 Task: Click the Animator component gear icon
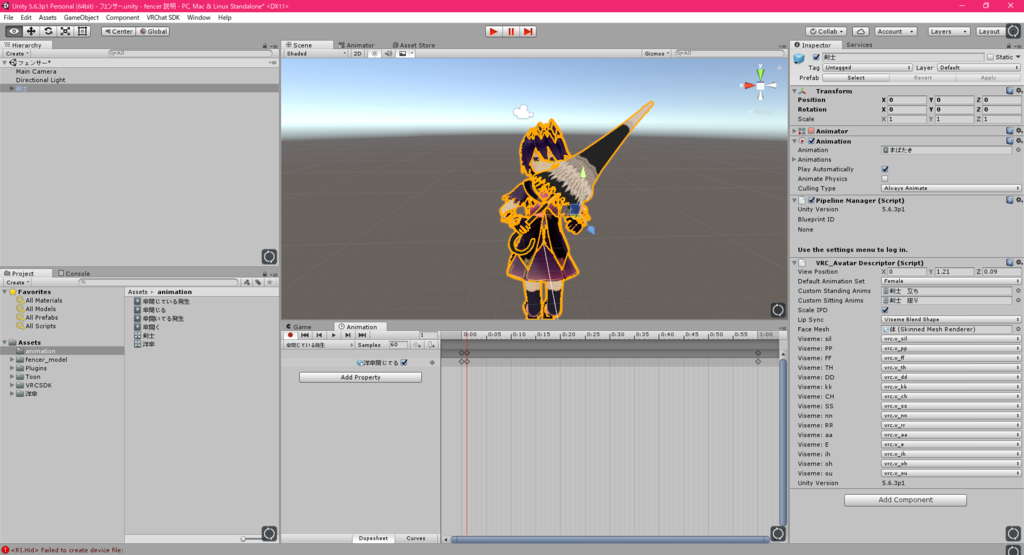pyautogui.click(x=1019, y=131)
